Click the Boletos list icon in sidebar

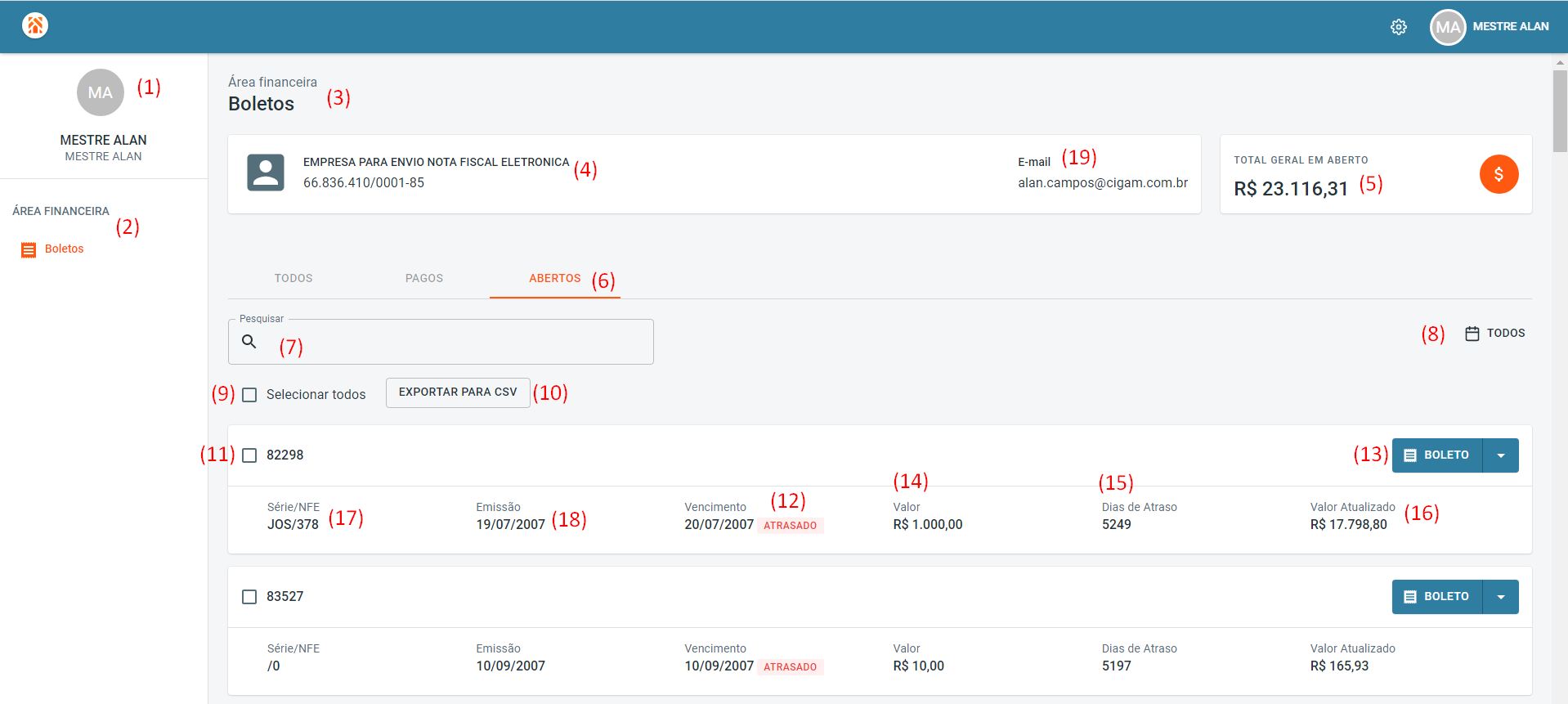(29, 249)
